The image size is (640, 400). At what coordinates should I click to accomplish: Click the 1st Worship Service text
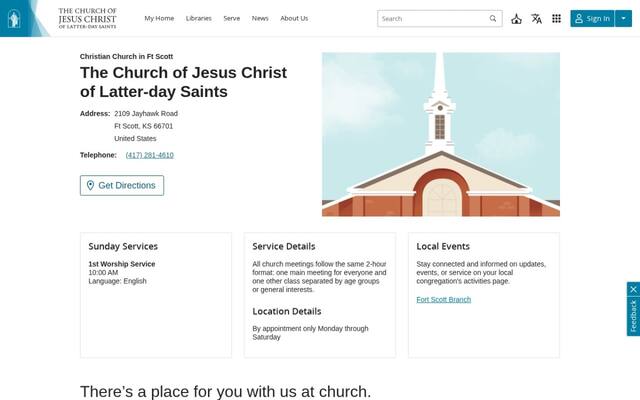coord(122,264)
